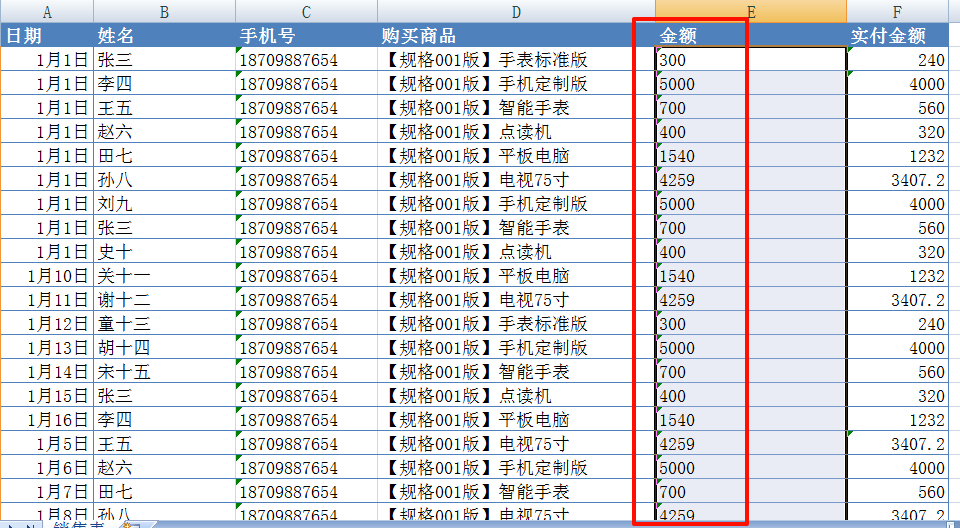
Task: Click paid amount 560 in 宋十五's row
Action: point(898,372)
